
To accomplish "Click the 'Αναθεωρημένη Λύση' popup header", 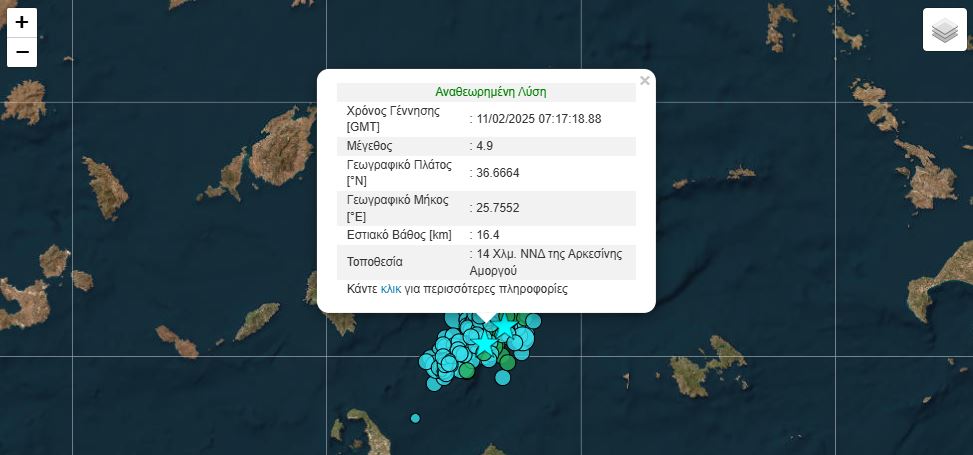I will pos(490,92).
